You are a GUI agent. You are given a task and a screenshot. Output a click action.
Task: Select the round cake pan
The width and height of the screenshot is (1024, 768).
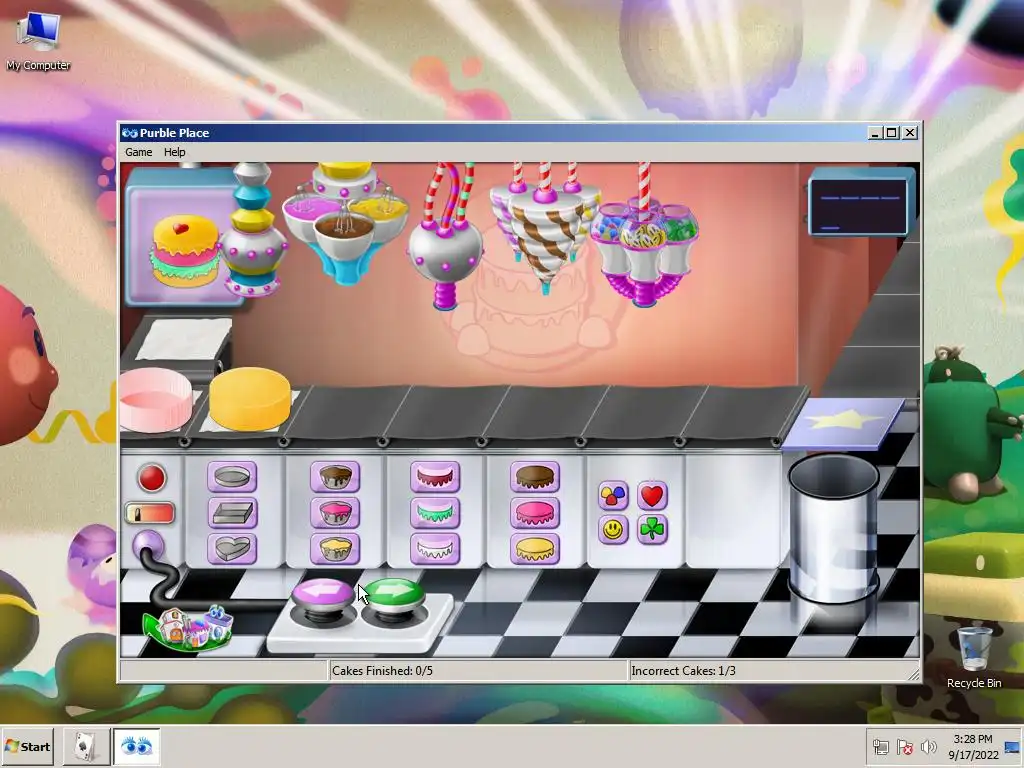tap(232, 477)
